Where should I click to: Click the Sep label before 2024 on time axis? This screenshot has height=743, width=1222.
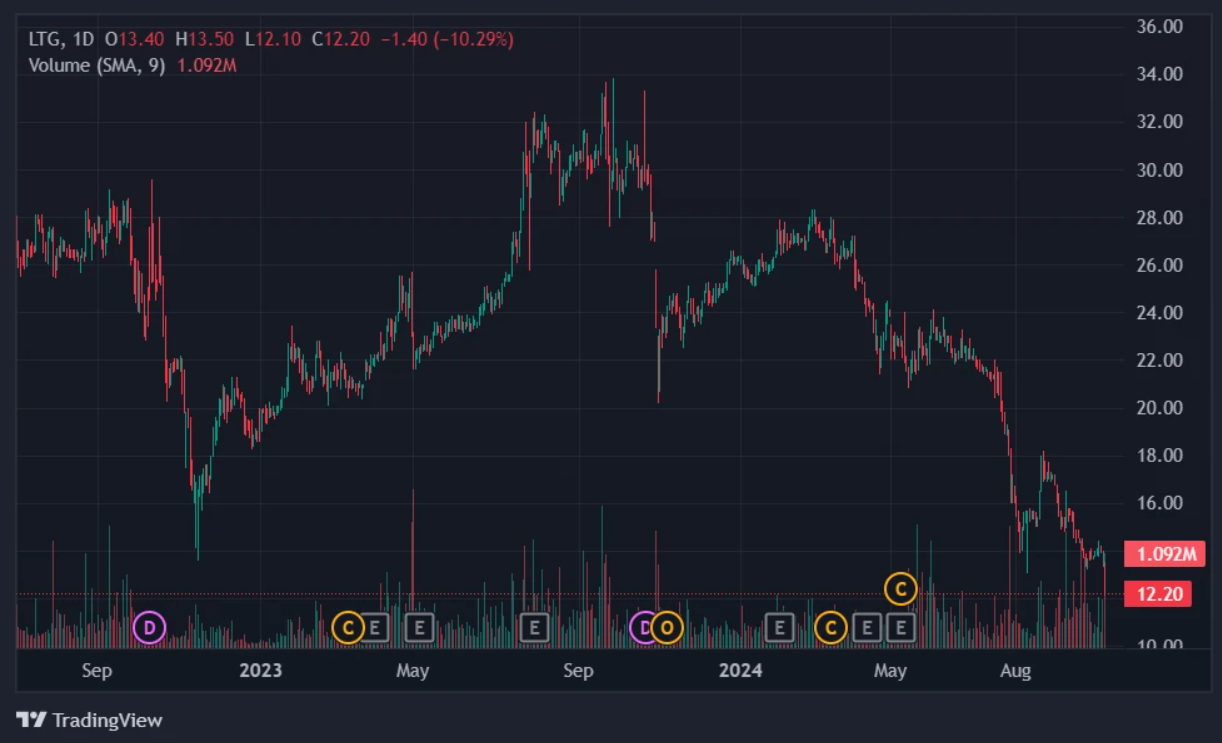tap(578, 670)
